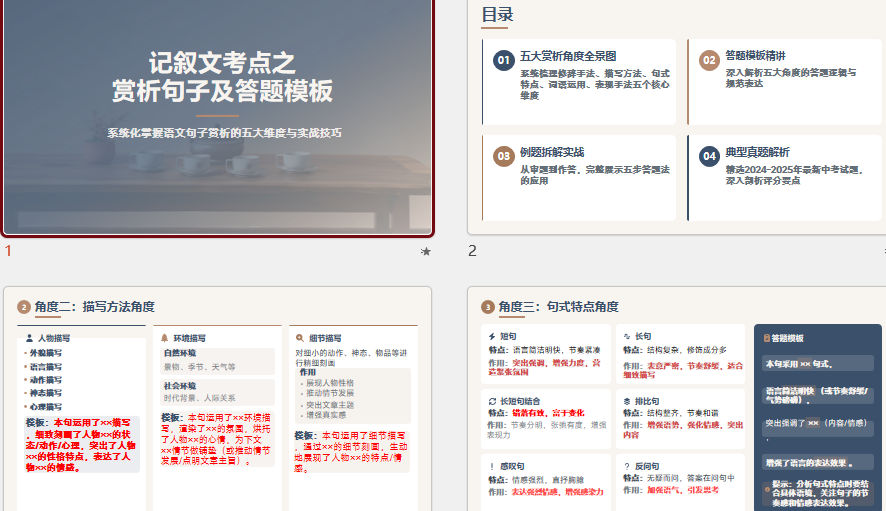Click the exclamation icon beside 感叹句

pyautogui.click(x=492, y=466)
